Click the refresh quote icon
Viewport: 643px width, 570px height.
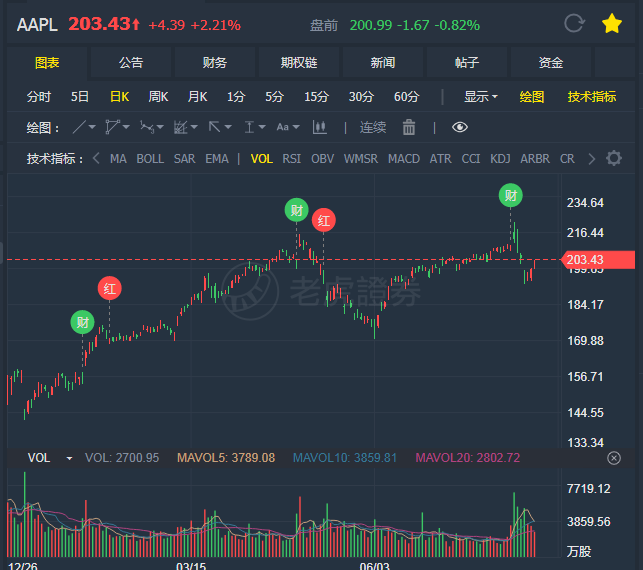coord(574,23)
